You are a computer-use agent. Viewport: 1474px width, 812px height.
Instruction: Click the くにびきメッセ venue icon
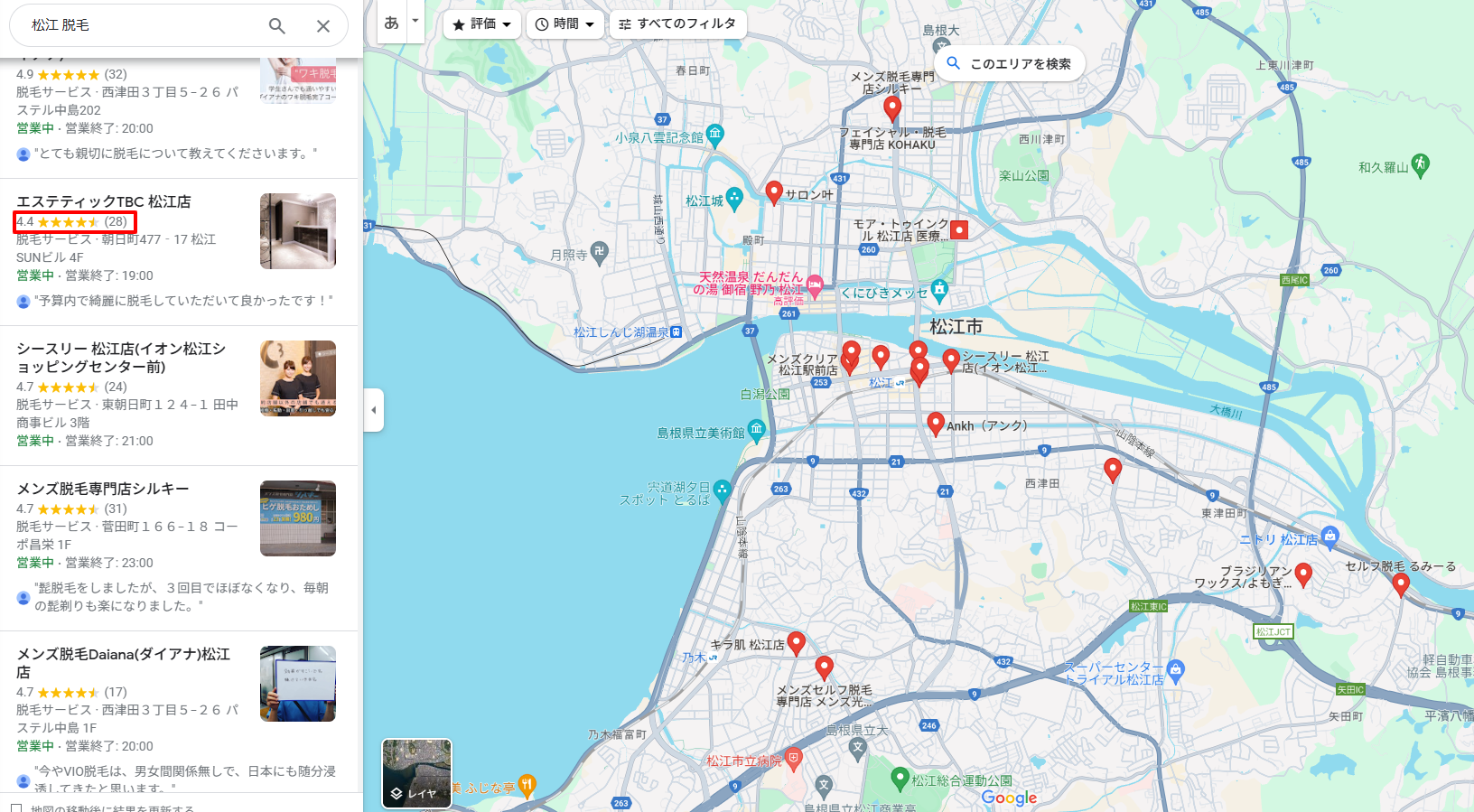[x=939, y=290]
